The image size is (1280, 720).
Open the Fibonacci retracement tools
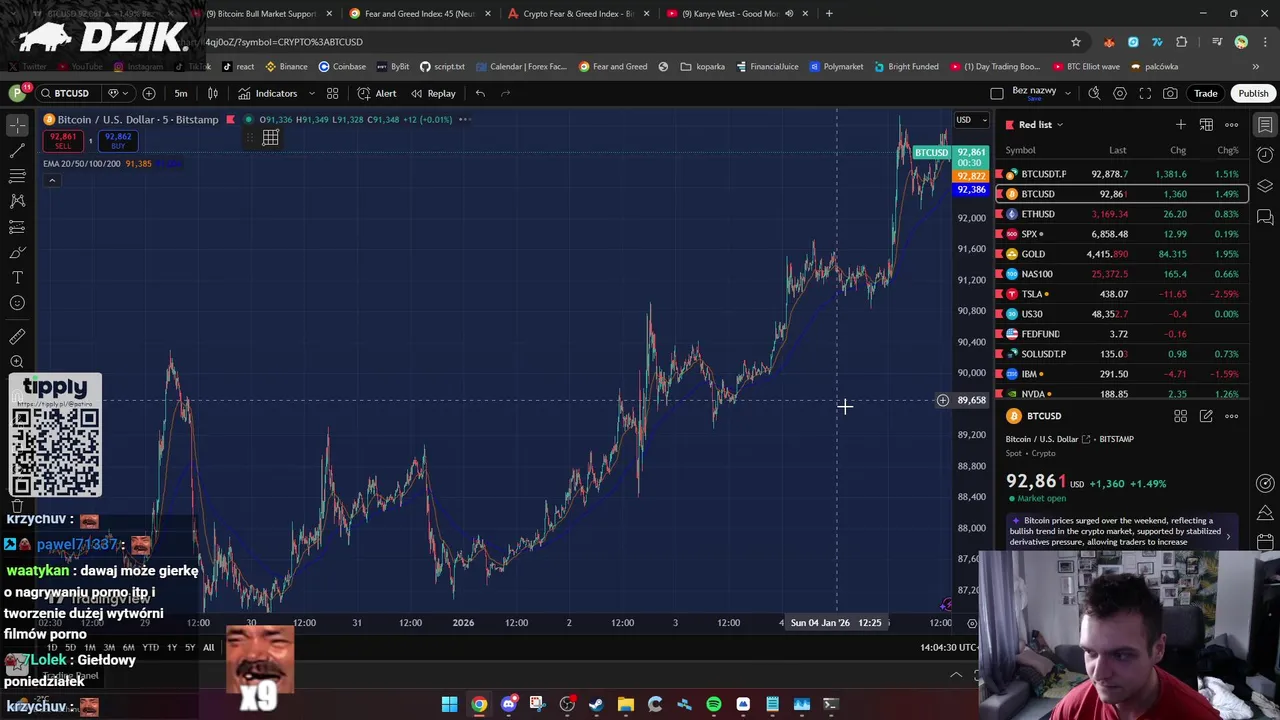pos(17,176)
